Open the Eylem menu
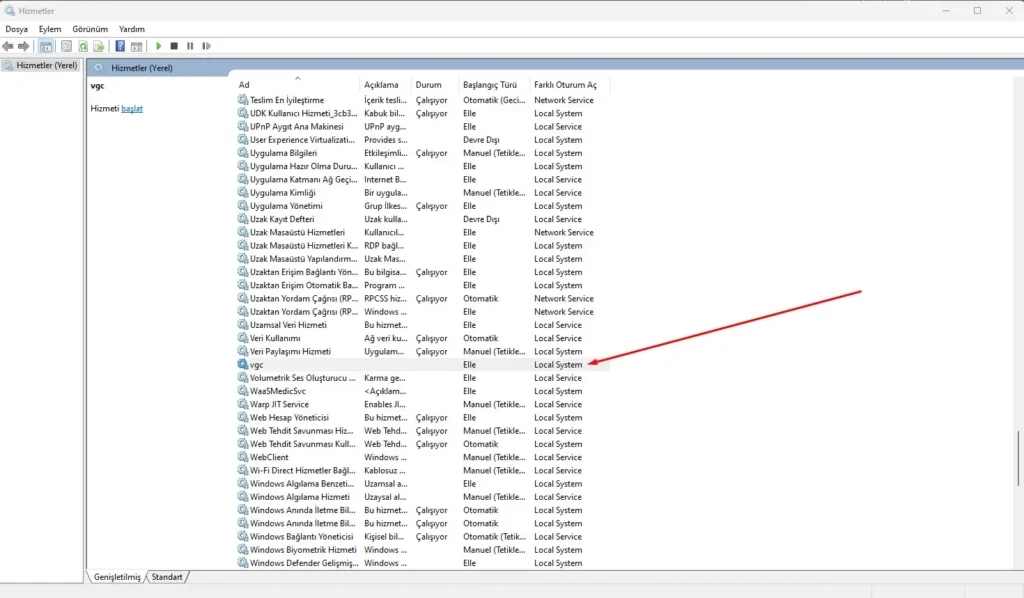Image resolution: width=1024 pixels, height=598 pixels. (50, 29)
